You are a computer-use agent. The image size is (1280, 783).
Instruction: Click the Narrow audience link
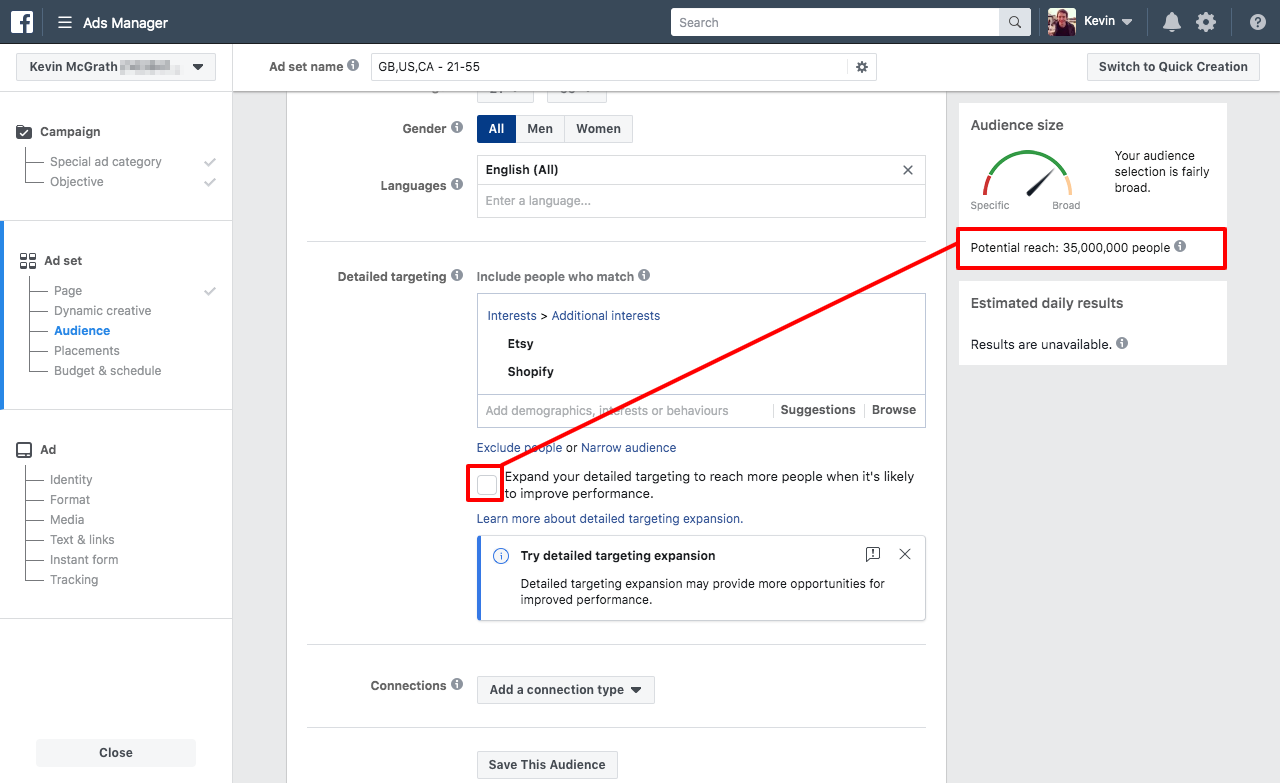(x=628, y=448)
